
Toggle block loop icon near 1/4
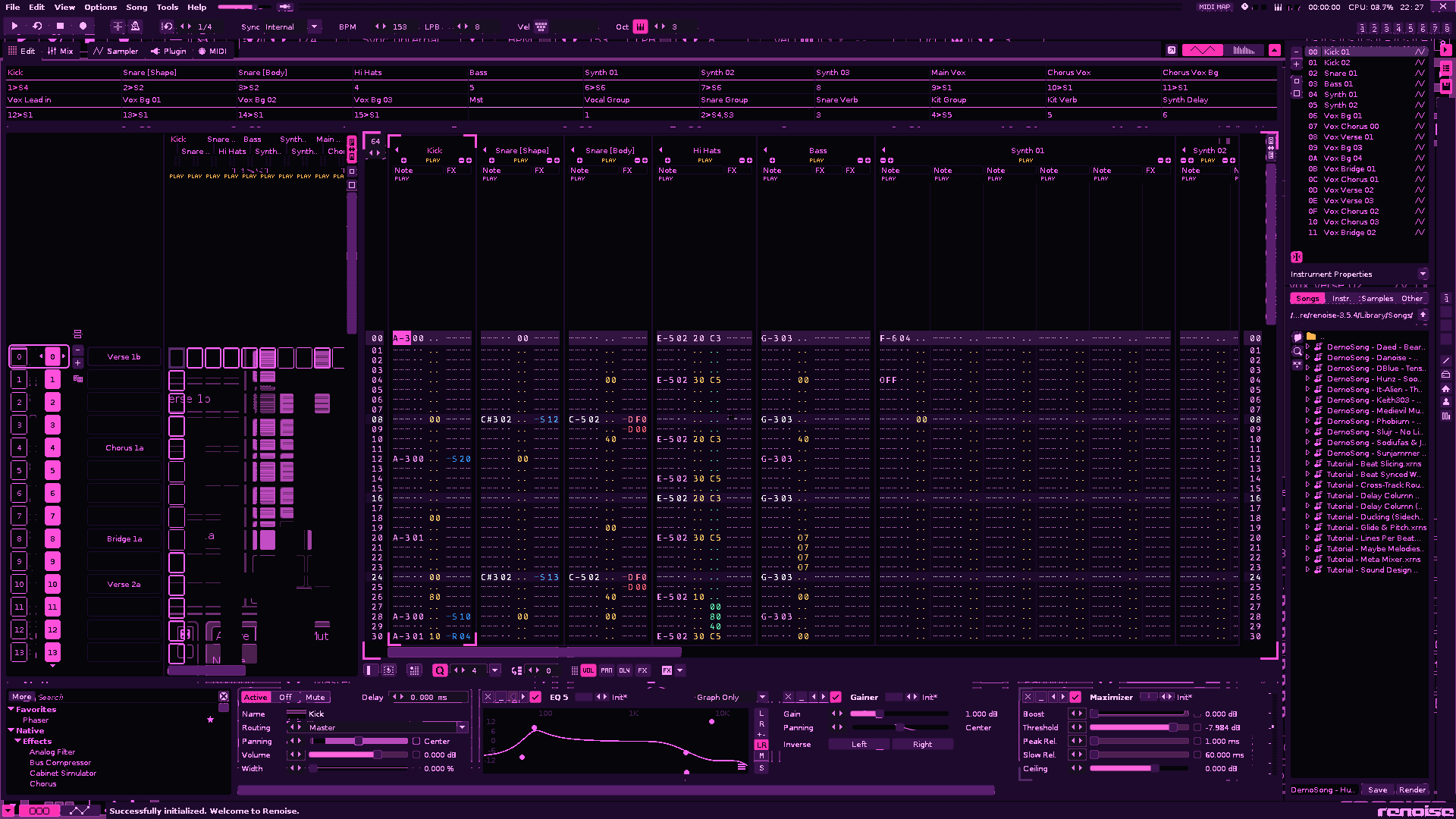pyautogui.click(x=167, y=27)
